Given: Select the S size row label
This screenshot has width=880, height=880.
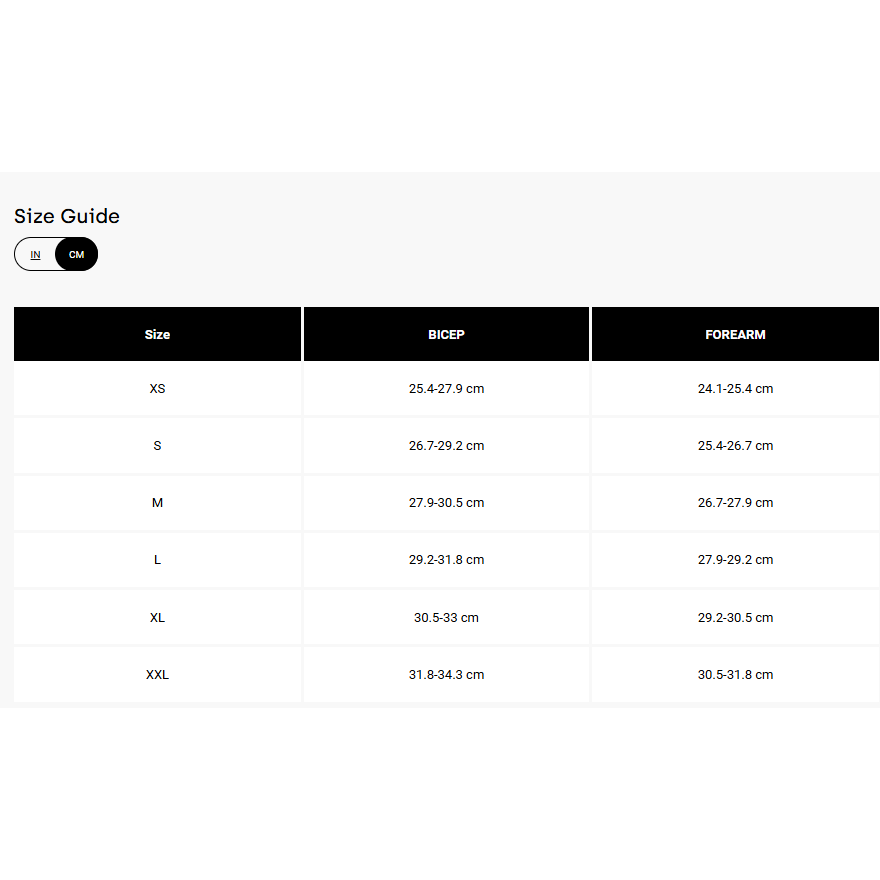Looking at the screenshot, I should pyautogui.click(x=157, y=446).
